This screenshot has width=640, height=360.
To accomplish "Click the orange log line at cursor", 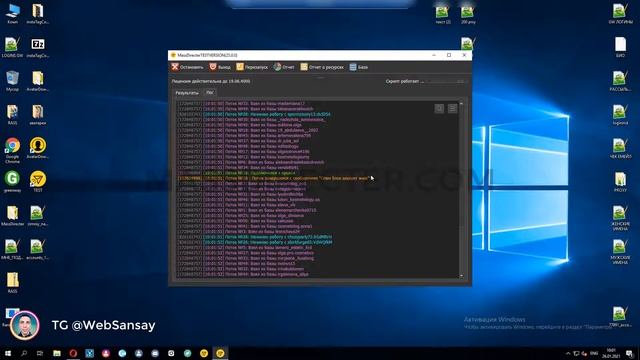I will (274, 178).
